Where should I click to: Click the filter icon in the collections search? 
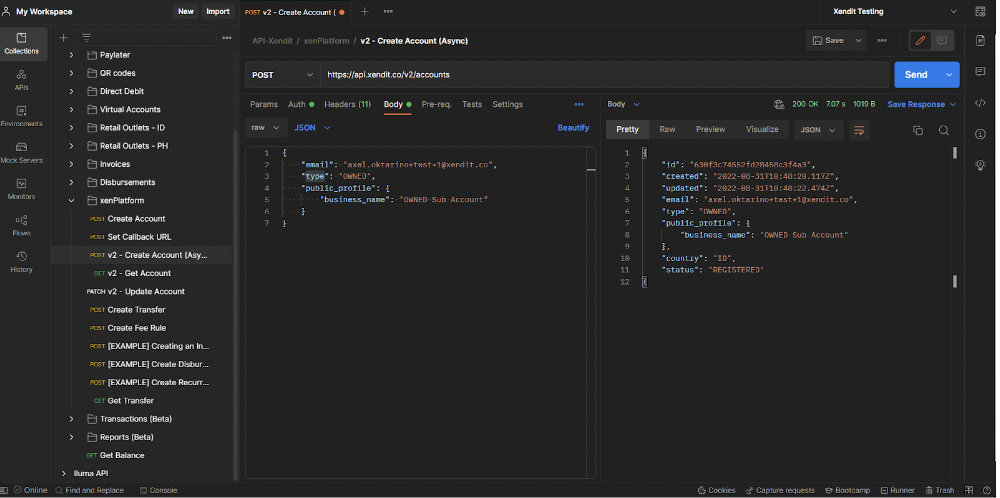click(86, 38)
